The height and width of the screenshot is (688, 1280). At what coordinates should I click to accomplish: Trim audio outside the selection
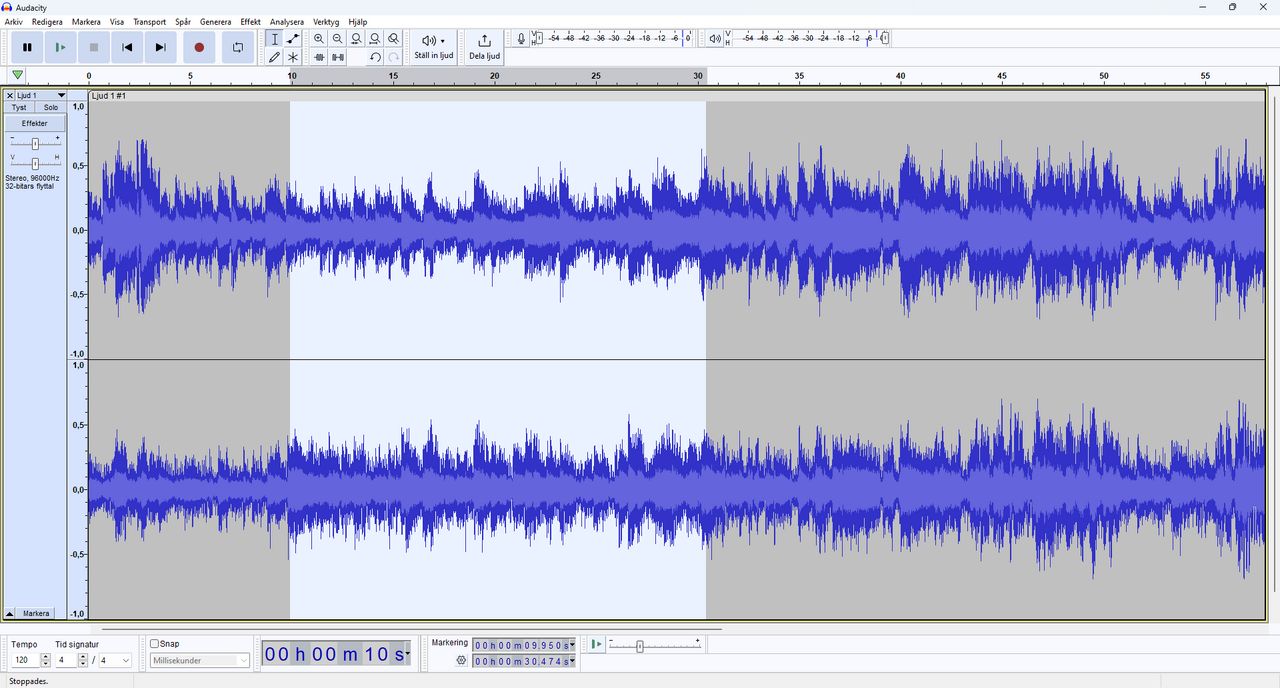pyautogui.click(x=319, y=57)
